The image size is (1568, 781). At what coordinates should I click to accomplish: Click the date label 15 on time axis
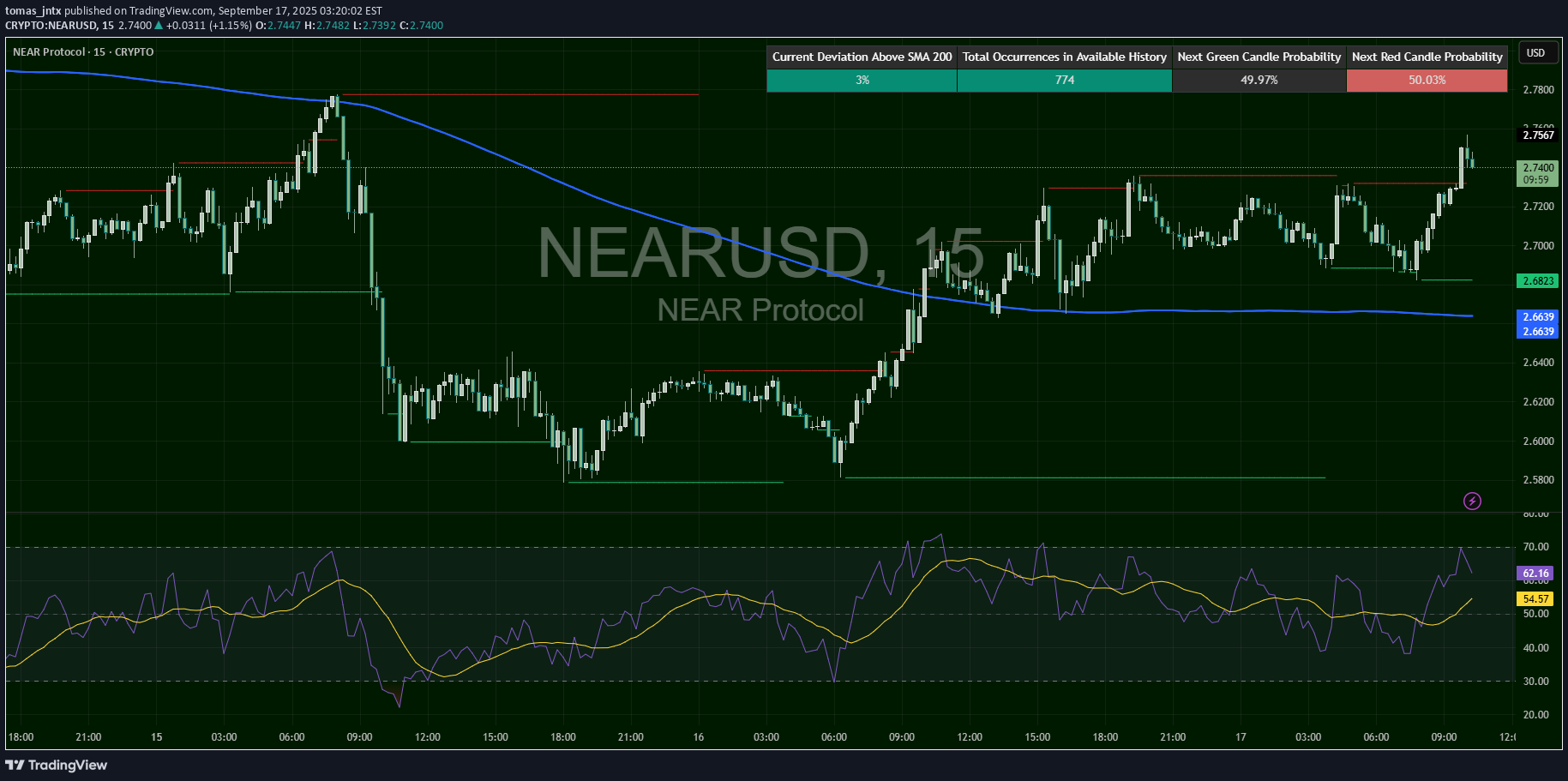click(x=156, y=737)
